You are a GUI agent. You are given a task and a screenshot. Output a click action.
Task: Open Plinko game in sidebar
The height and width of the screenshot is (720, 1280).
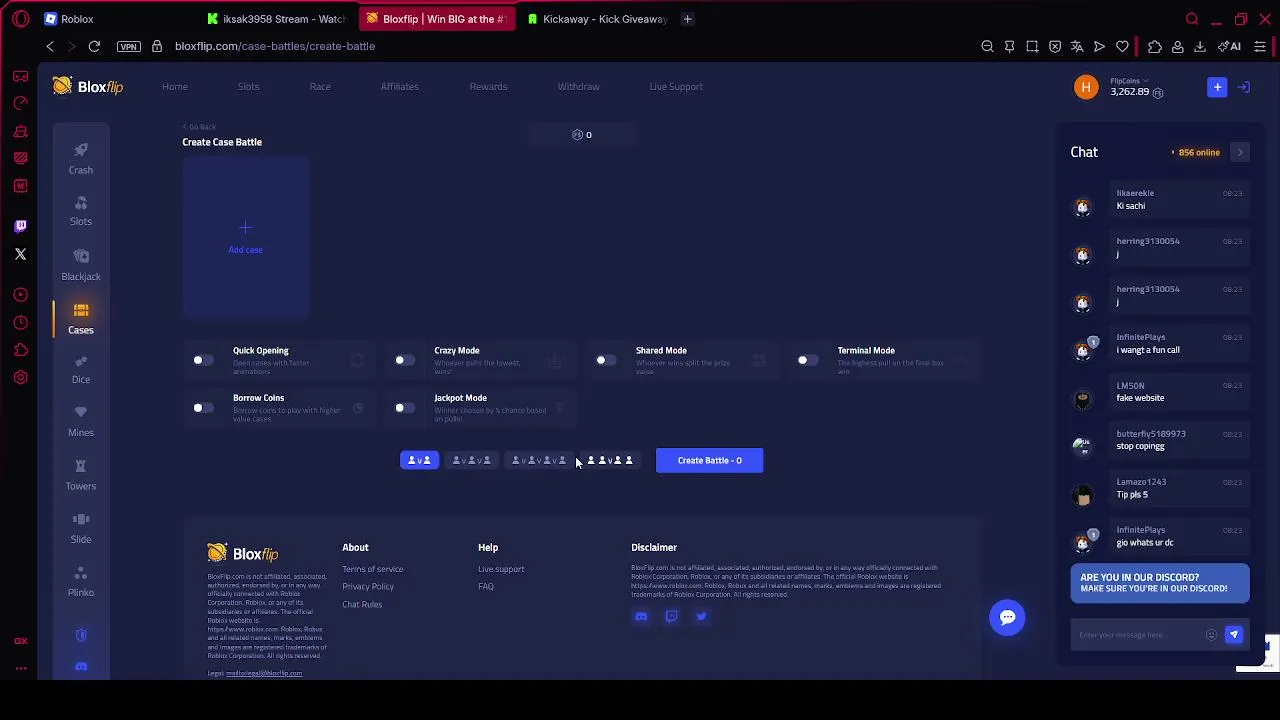pos(81,582)
